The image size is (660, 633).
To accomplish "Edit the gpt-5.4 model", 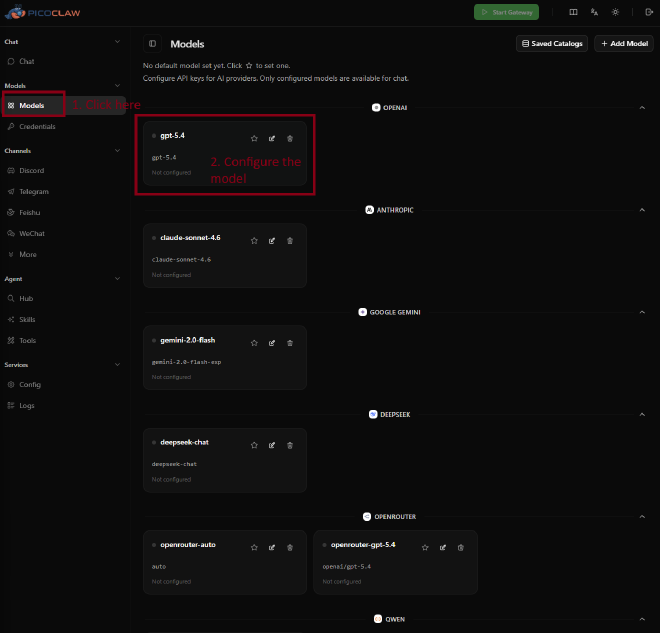I will point(272,138).
